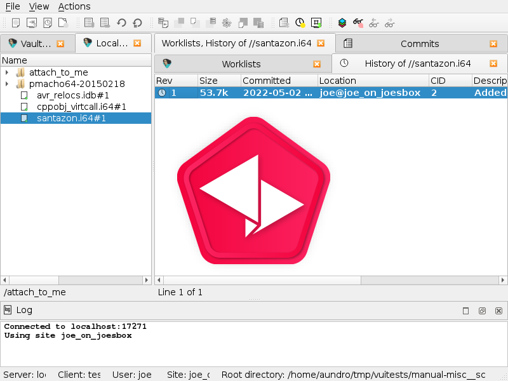Open the View menu
Viewport: 508px width, 381px height.
pos(39,6)
